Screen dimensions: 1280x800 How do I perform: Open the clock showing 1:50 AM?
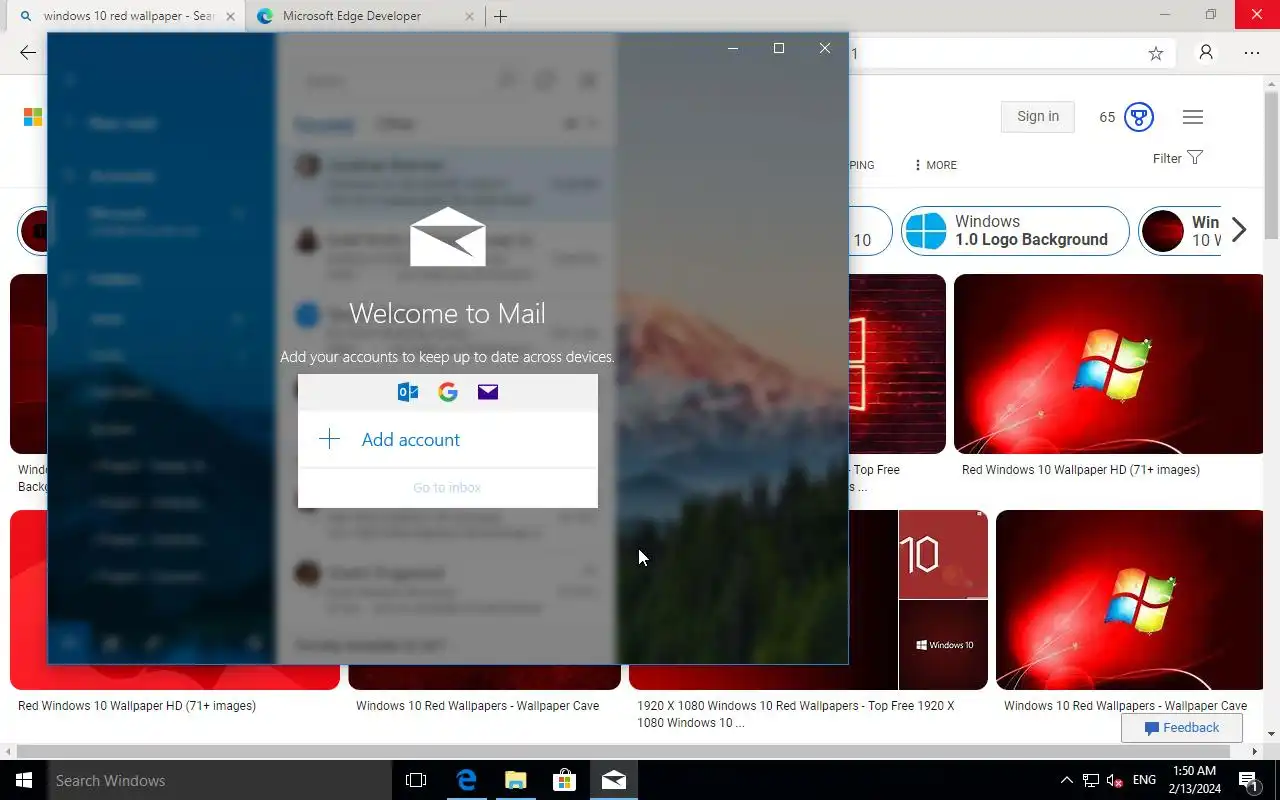click(1193, 780)
